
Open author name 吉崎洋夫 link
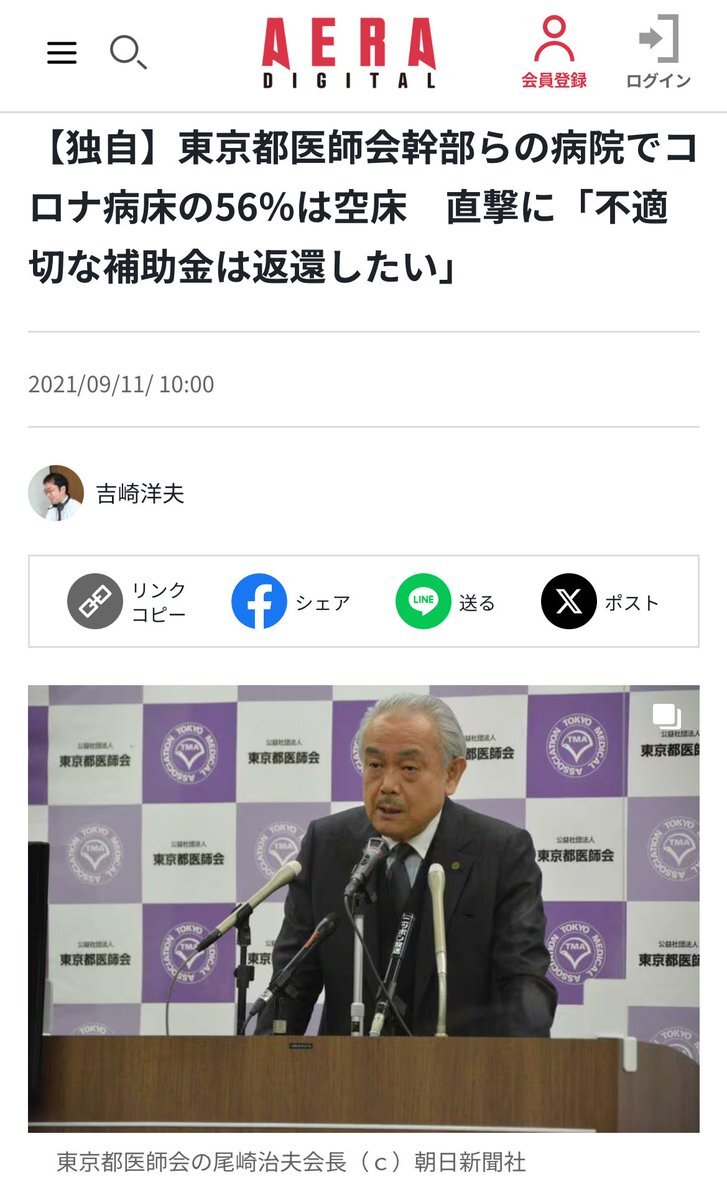click(x=140, y=494)
